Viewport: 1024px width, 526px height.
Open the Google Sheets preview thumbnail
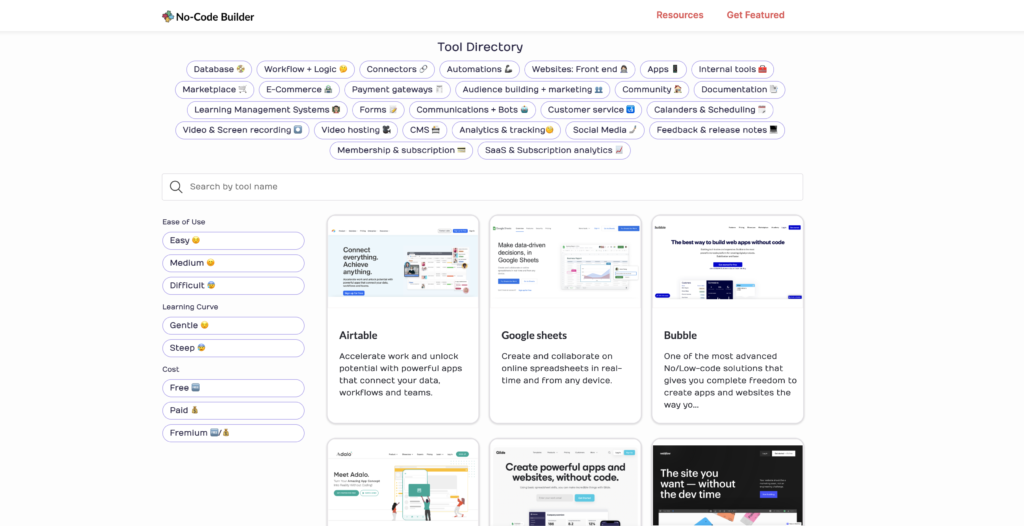point(565,262)
